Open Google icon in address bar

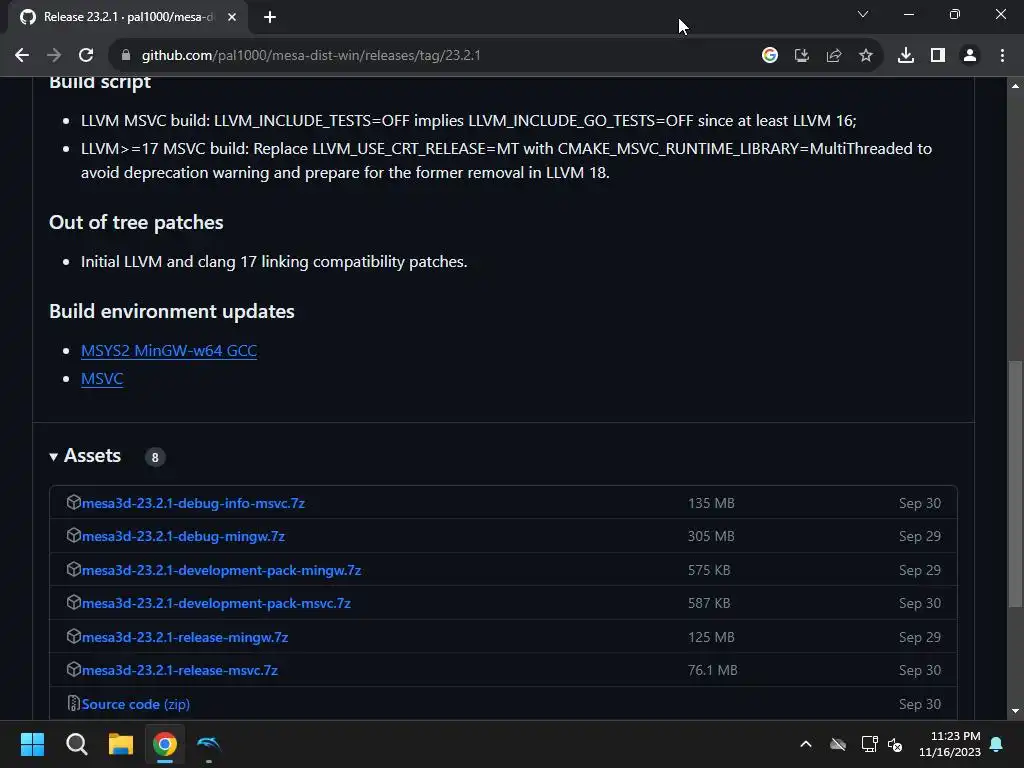click(x=770, y=56)
